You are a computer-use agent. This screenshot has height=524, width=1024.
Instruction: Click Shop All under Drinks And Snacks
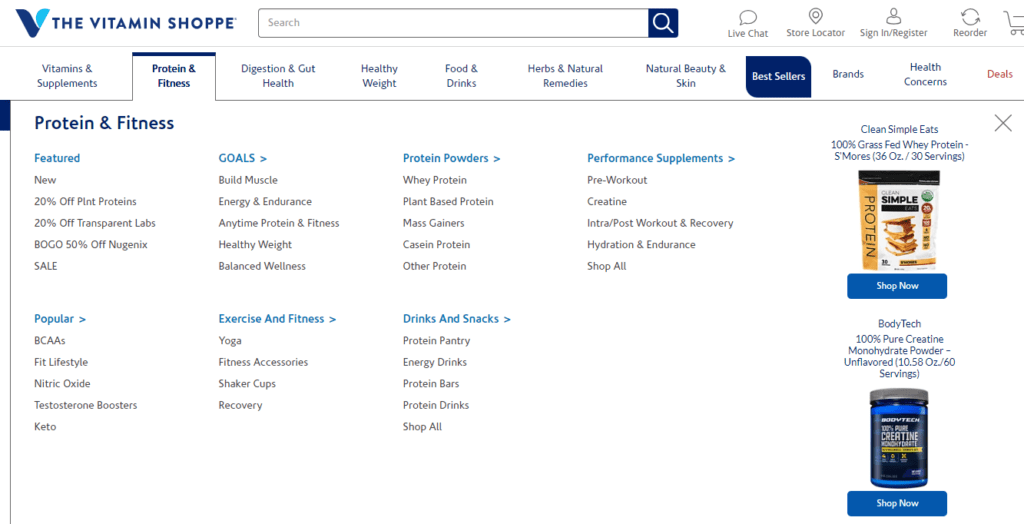click(x=423, y=427)
